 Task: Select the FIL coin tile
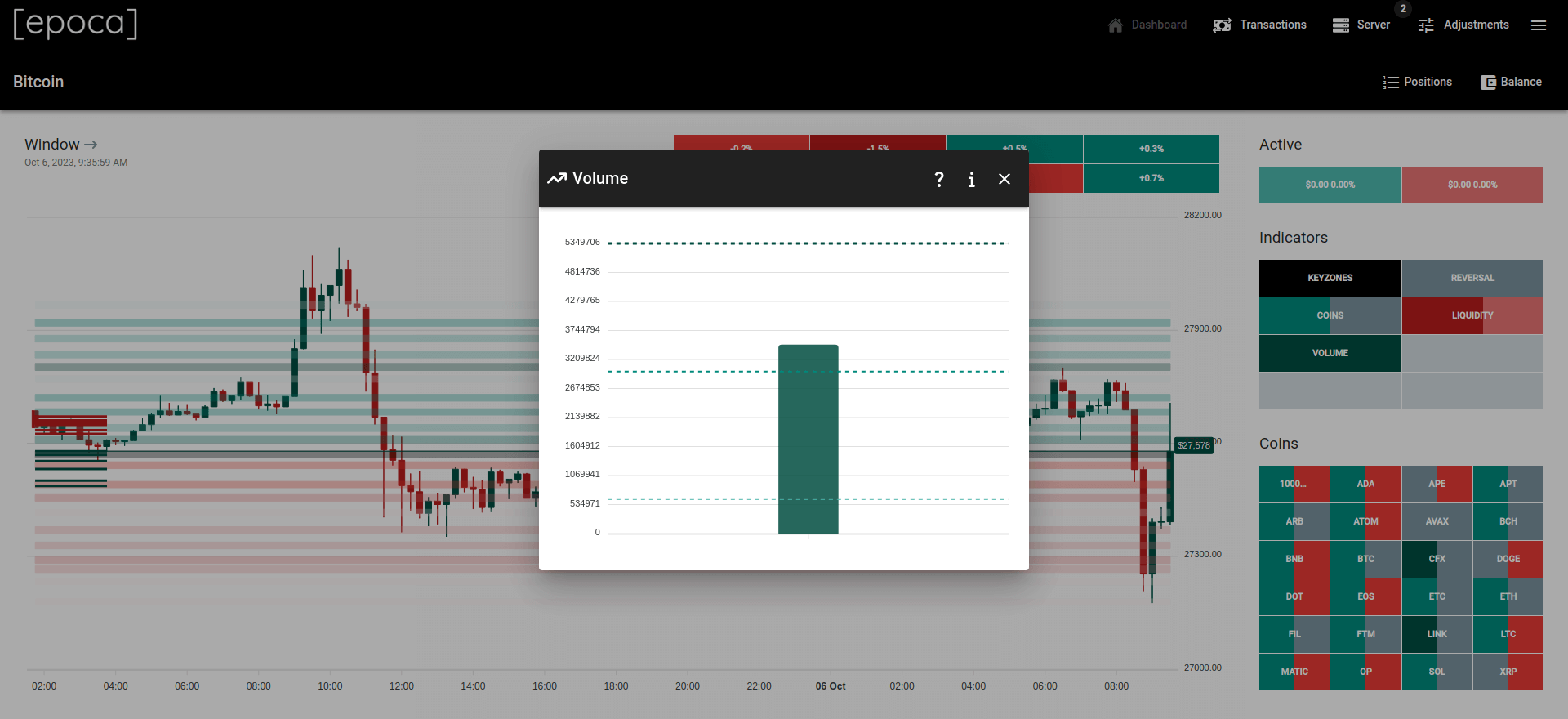point(1294,635)
